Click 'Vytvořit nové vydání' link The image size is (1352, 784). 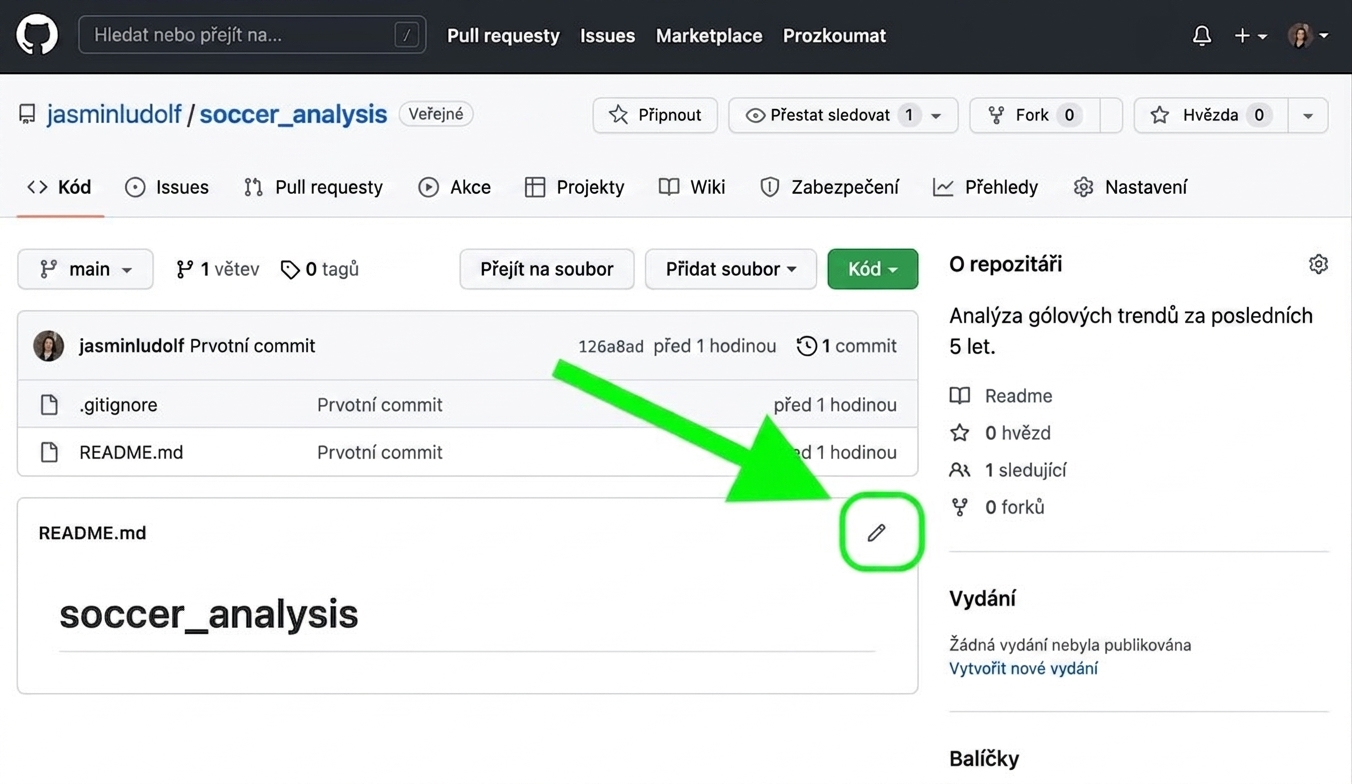[x=1023, y=668]
